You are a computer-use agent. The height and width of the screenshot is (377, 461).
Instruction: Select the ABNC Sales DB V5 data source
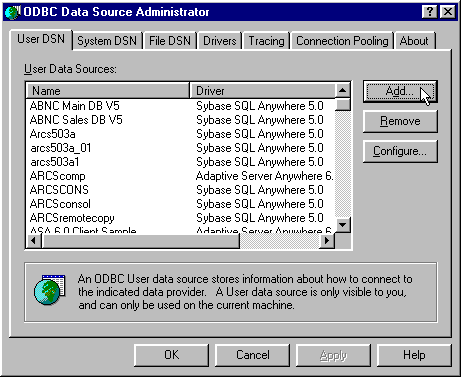[76, 120]
